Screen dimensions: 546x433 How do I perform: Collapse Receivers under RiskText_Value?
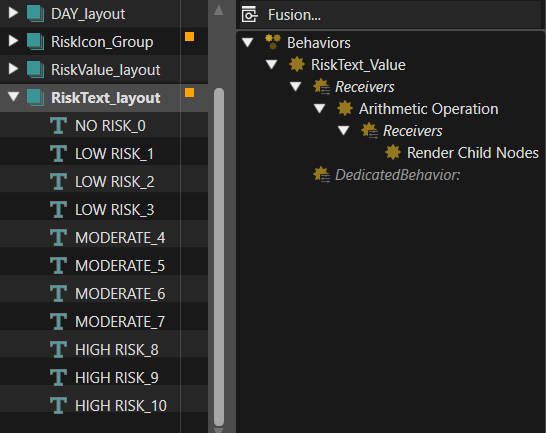(x=296, y=86)
